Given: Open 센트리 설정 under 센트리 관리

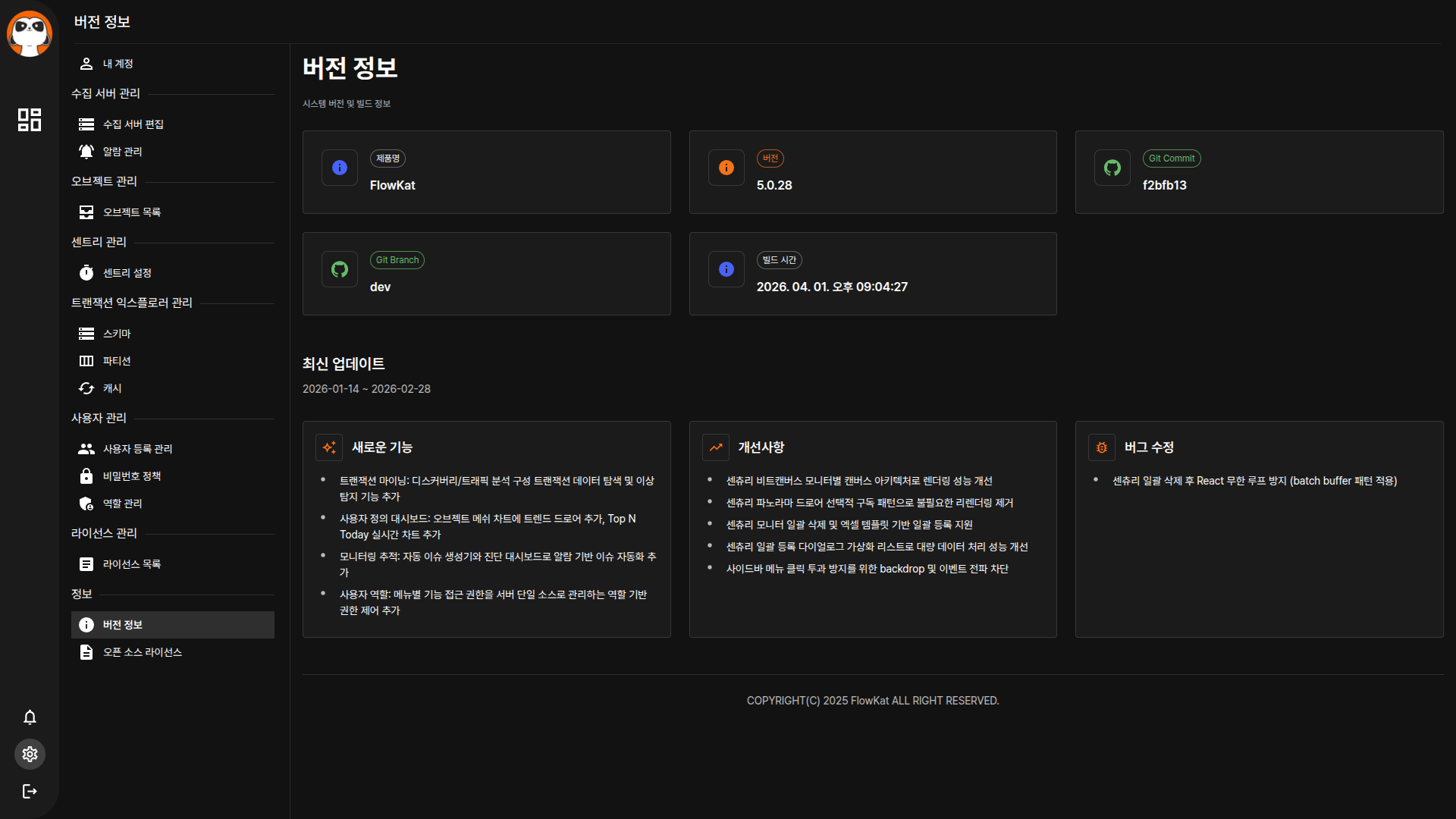Looking at the screenshot, I should click(127, 273).
